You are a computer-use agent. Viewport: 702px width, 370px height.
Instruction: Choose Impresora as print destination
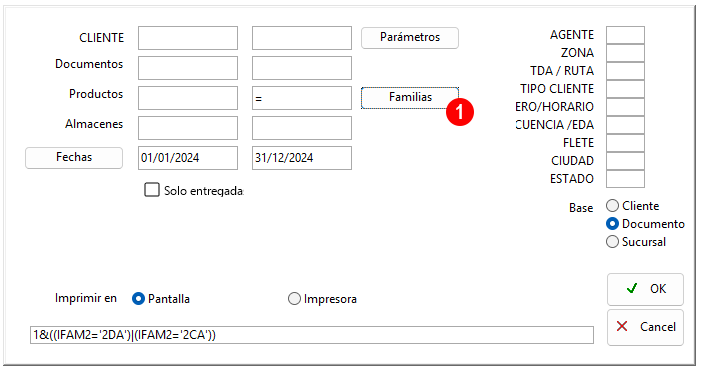[x=294, y=299]
